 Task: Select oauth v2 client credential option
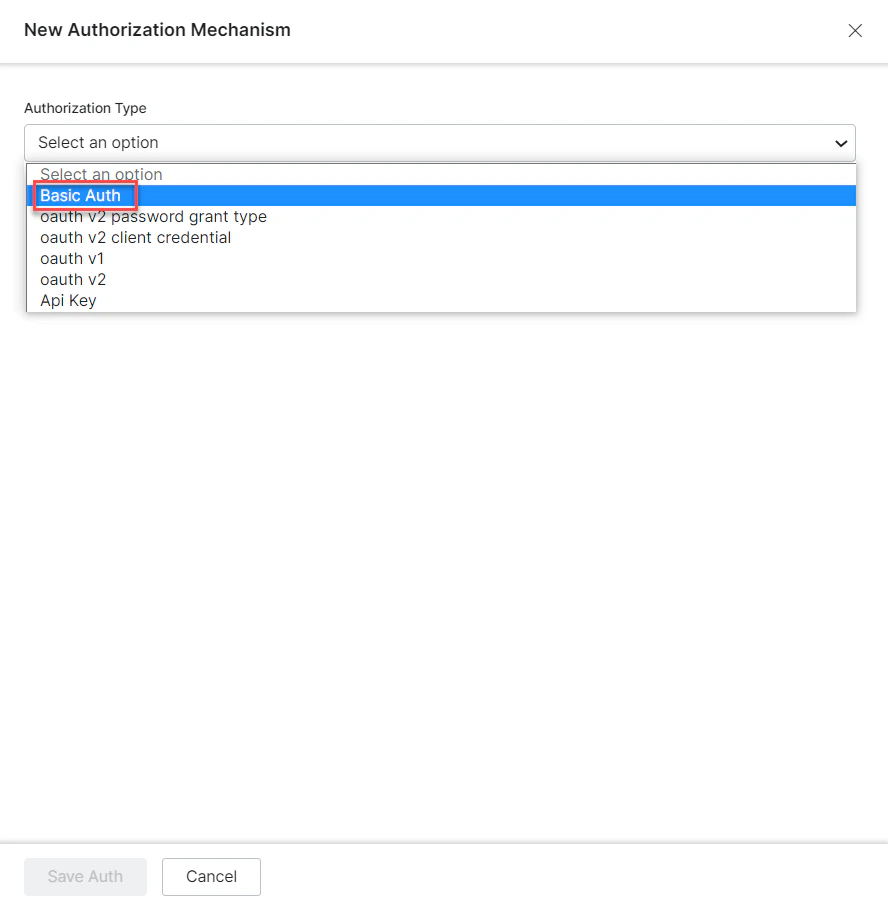[134, 237]
